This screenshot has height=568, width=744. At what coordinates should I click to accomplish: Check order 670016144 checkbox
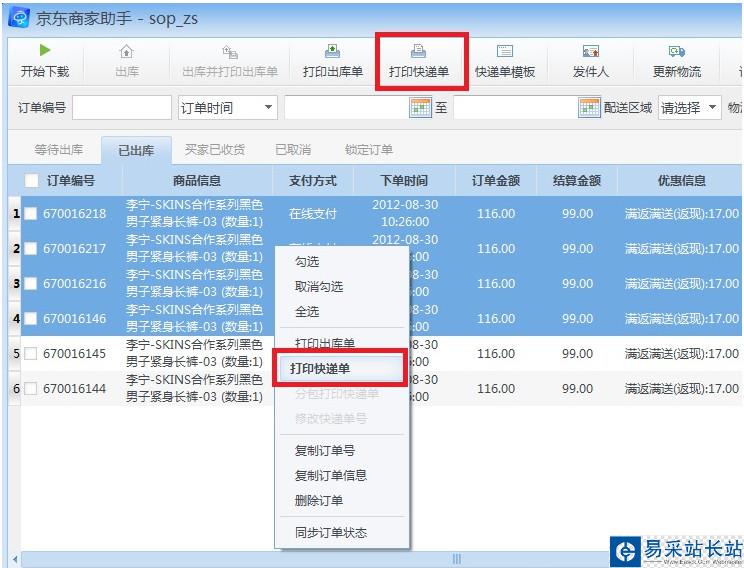[x=30, y=389]
